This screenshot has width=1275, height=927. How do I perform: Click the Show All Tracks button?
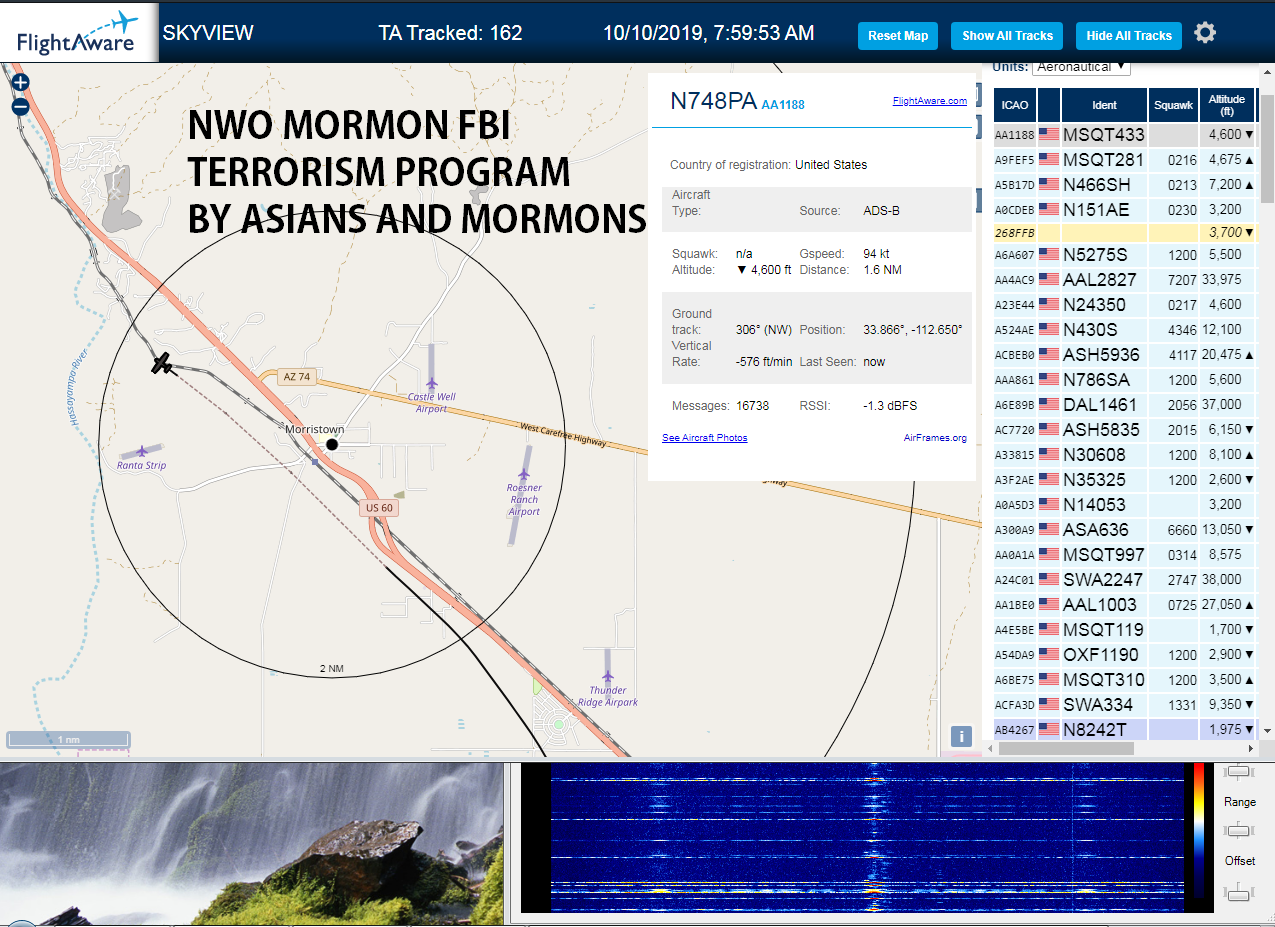(1007, 36)
